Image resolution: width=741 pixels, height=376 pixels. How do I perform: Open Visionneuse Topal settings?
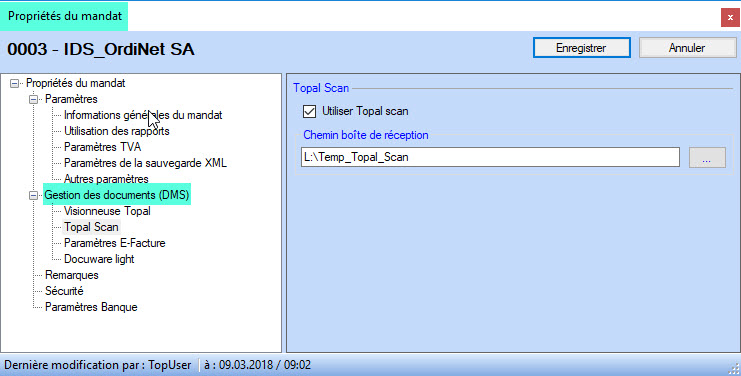point(107,211)
